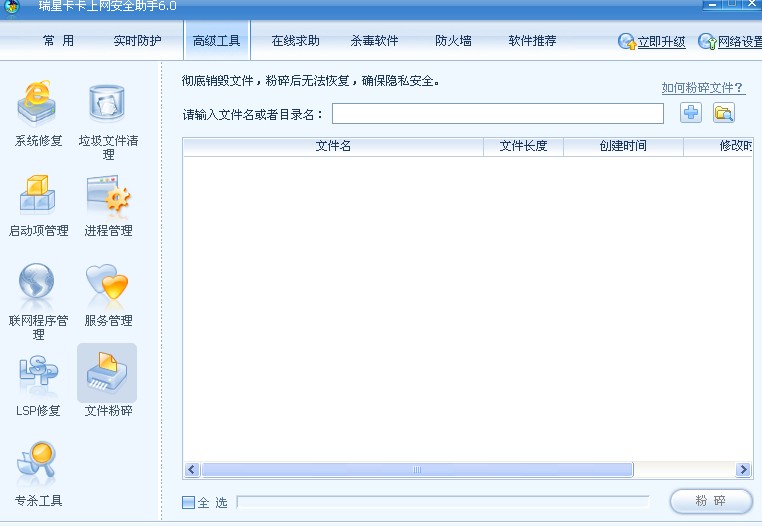Viewport: 762px width, 526px height.
Task: Focus the file or directory name field
Action: (498, 114)
